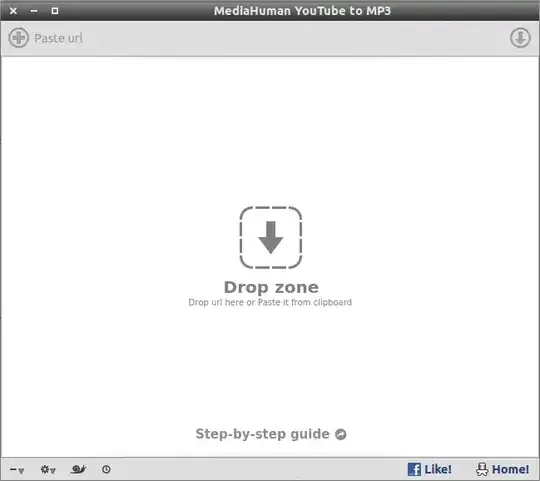
Task: Click the dashed drop zone arrow box
Action: (271, 237)
